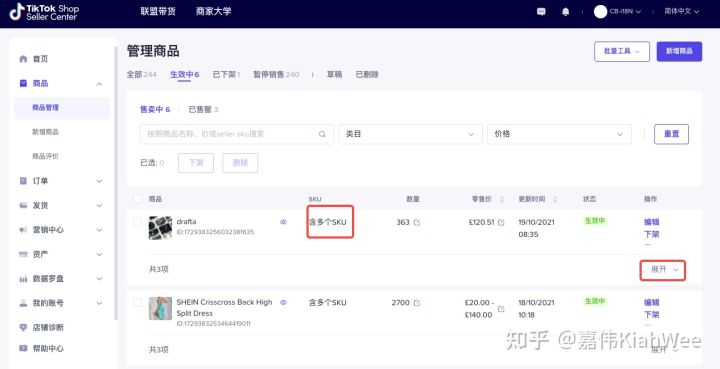Viewport: 720px width, 369px height.
Task: Open the chat messages icon in header
Action: pyautogui.click(x=541, y=12)
